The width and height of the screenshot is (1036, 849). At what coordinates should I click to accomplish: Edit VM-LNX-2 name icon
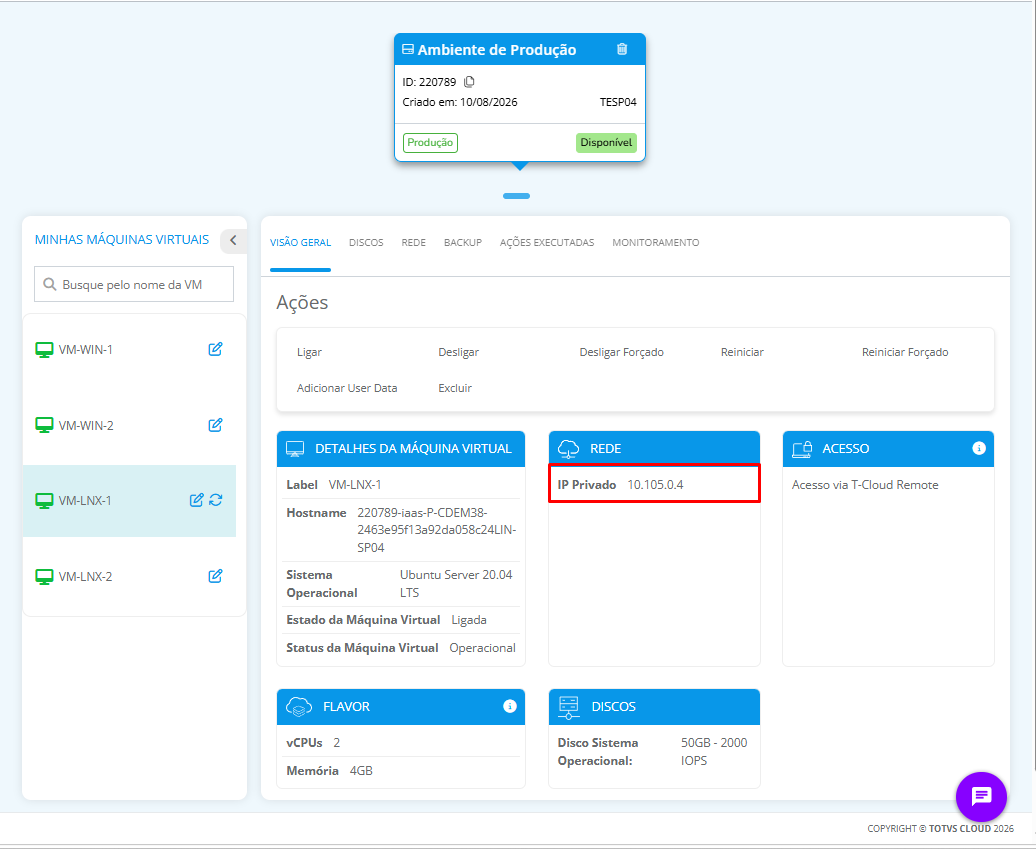pyautogui.click(x=215, y=576)
